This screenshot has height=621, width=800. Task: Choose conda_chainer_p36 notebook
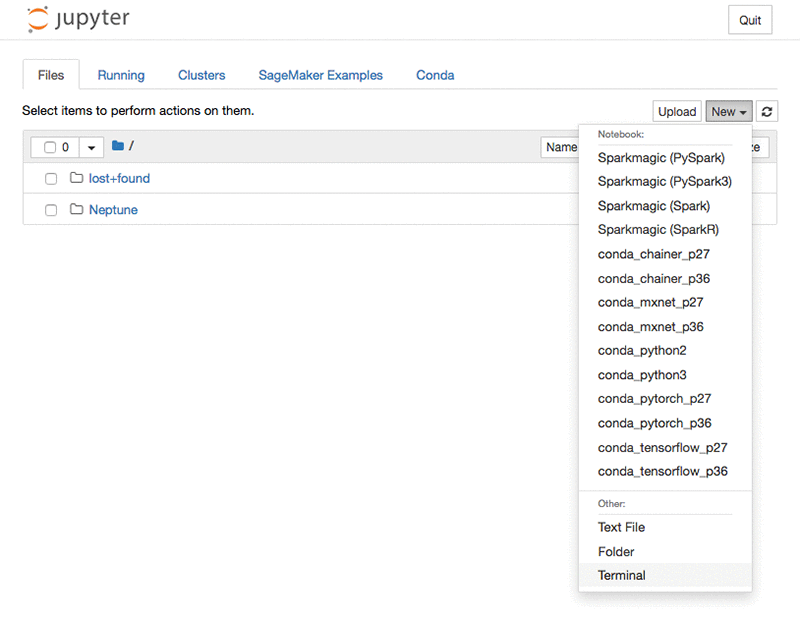tap(665, 279)
